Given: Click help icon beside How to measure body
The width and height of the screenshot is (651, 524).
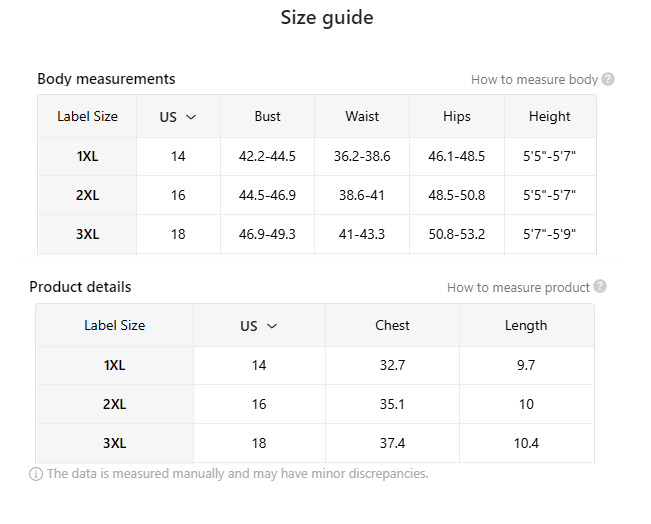Looking at the screenshot, I should pyautogui.click(x=608, y=79).
